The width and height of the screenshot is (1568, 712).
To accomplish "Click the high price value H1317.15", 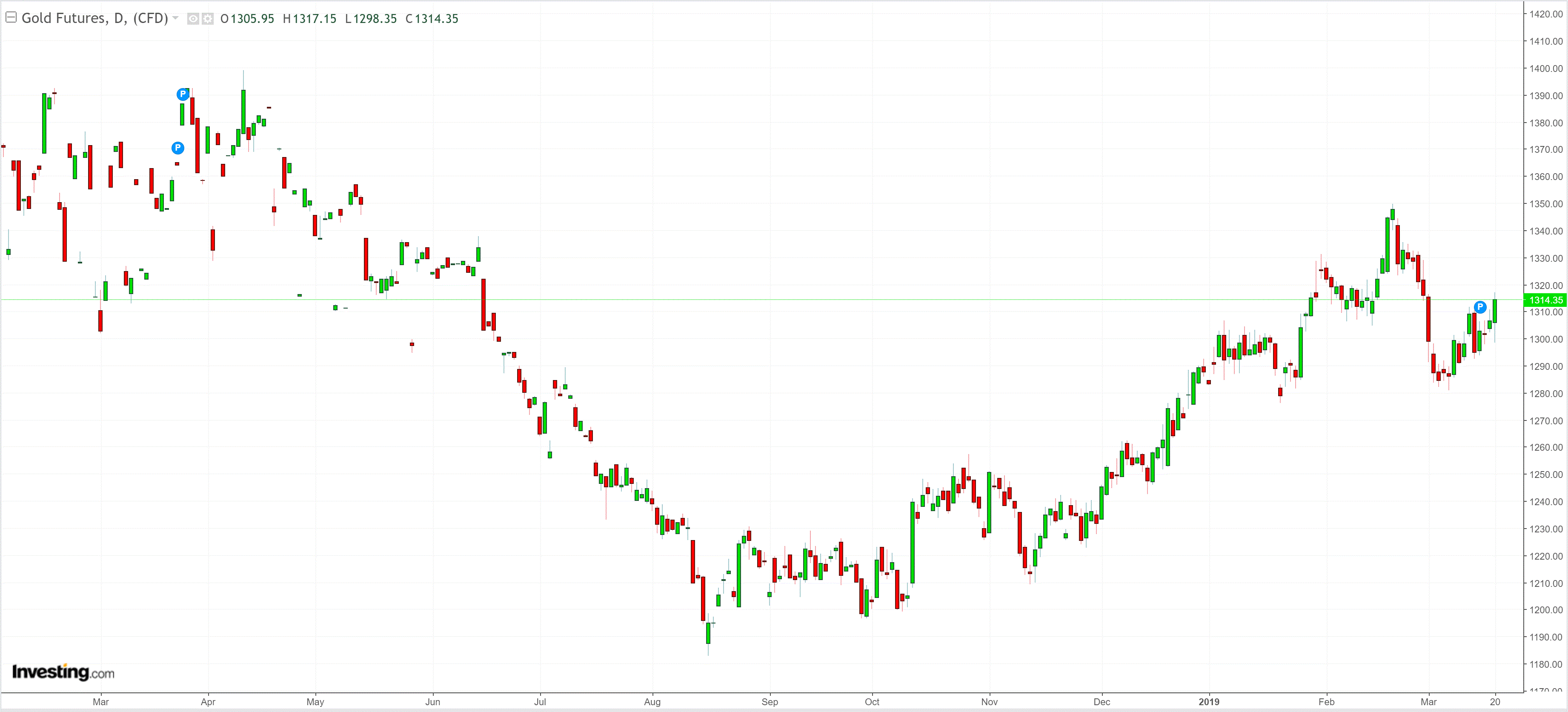I will 309,19.
